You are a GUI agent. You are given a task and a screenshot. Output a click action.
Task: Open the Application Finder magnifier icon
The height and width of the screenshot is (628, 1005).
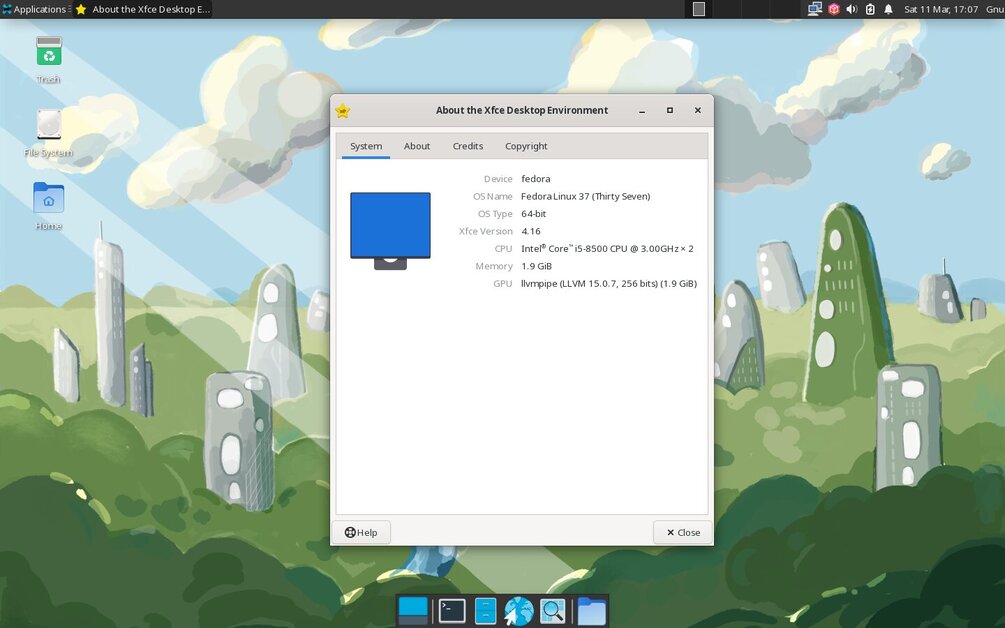point(552,611)
